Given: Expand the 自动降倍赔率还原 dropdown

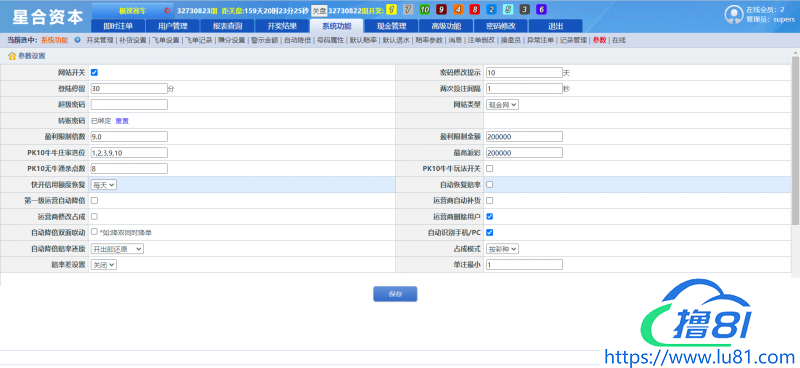Looking at the screenshot, I should pyautogui.click(x=117, y=249).
